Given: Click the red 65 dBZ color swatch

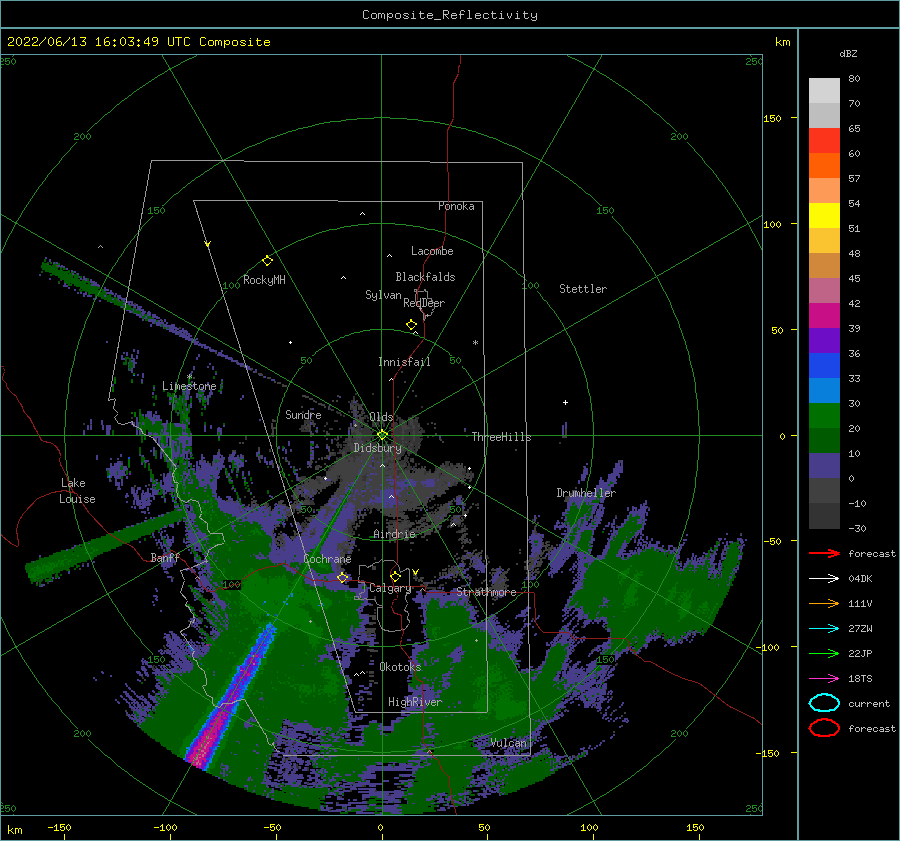Looking at the screenshot, I should point(824,140).
